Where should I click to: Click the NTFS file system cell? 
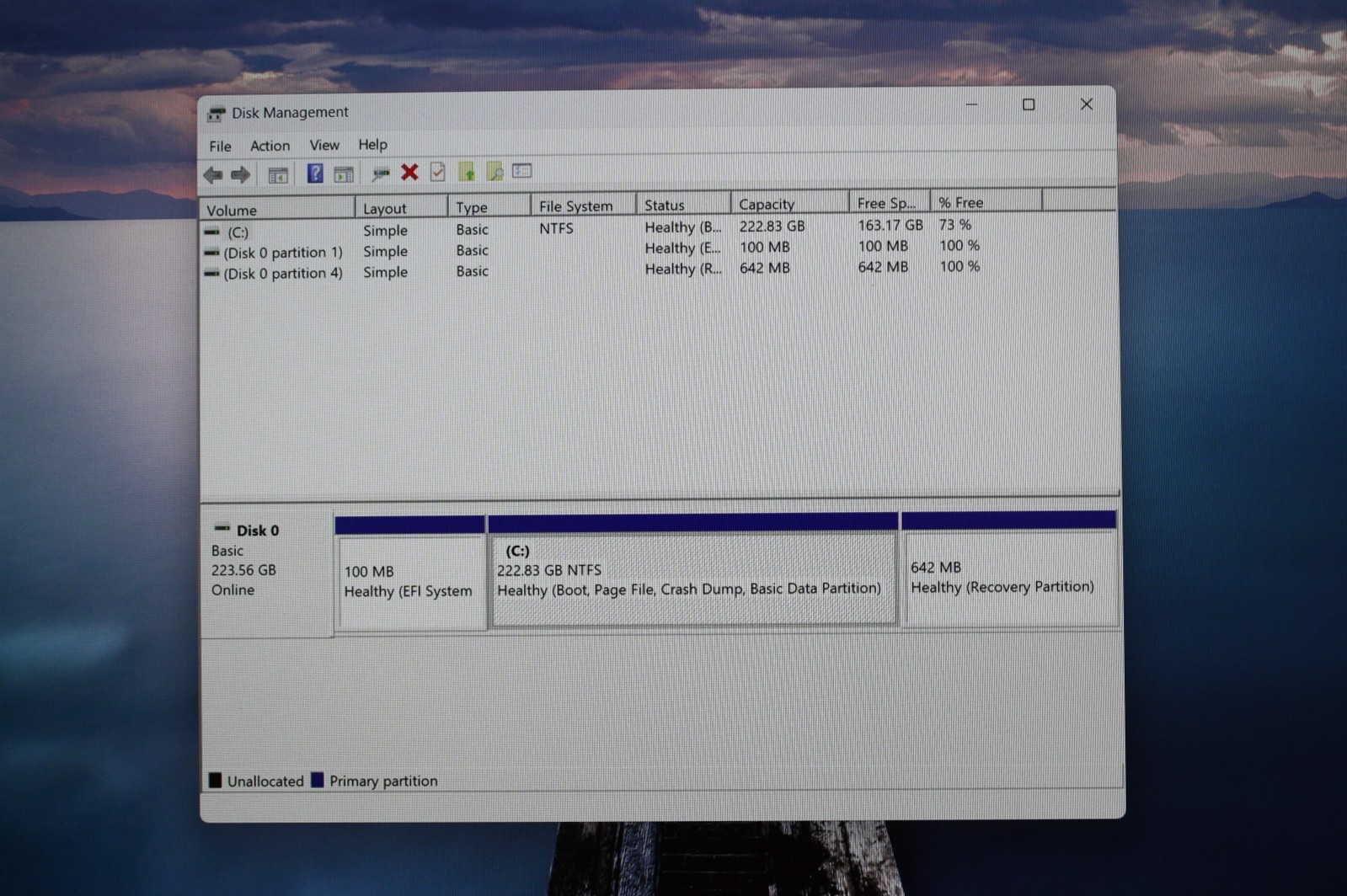tap(556, 228)
